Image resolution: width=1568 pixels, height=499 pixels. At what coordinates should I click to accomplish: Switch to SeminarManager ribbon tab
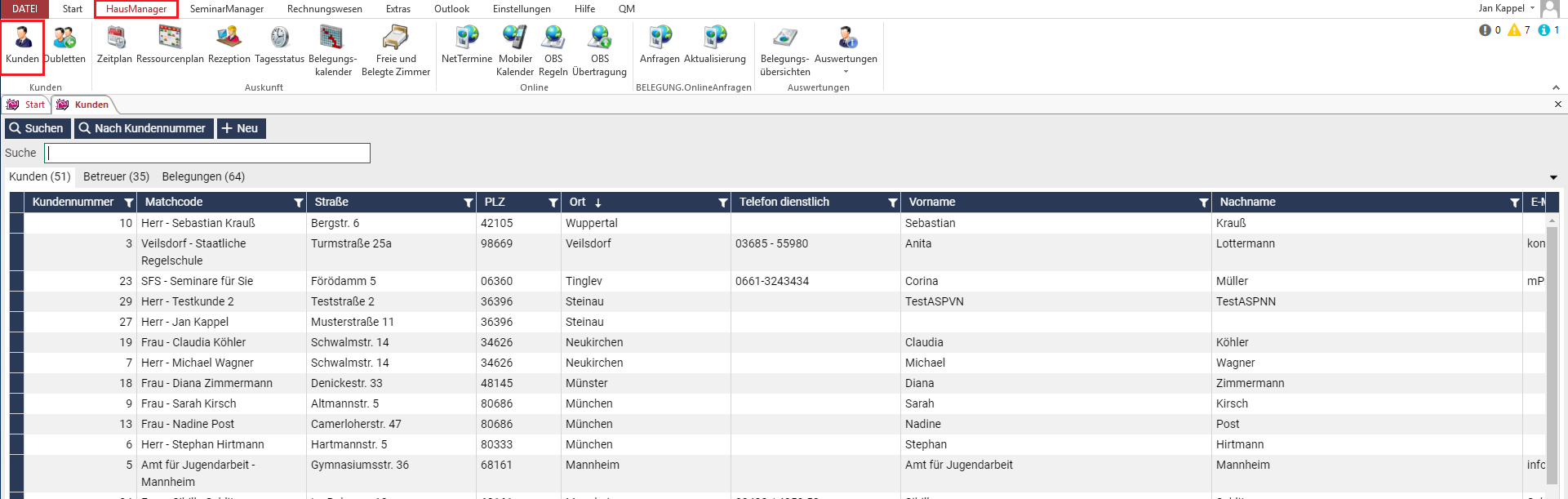point(226,9)
